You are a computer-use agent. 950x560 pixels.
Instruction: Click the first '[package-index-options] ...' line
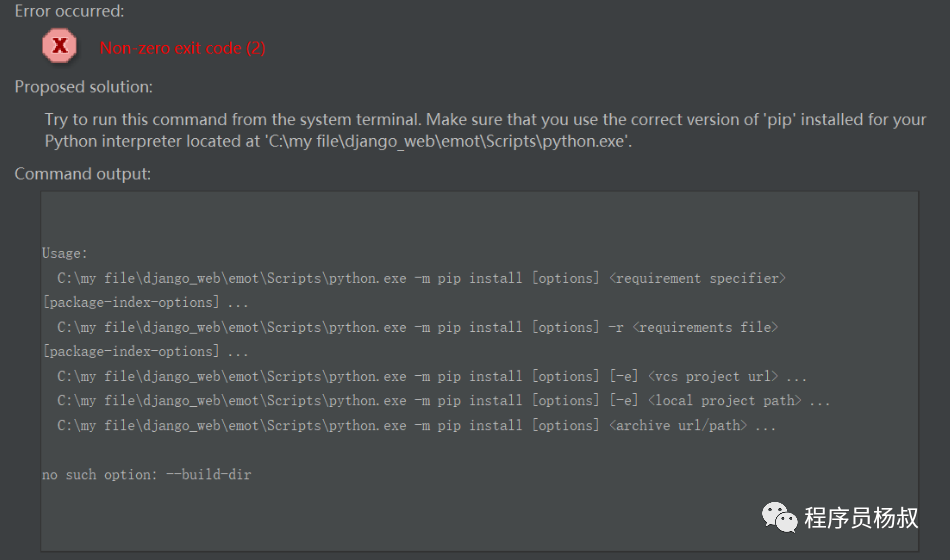click(145, 302)
